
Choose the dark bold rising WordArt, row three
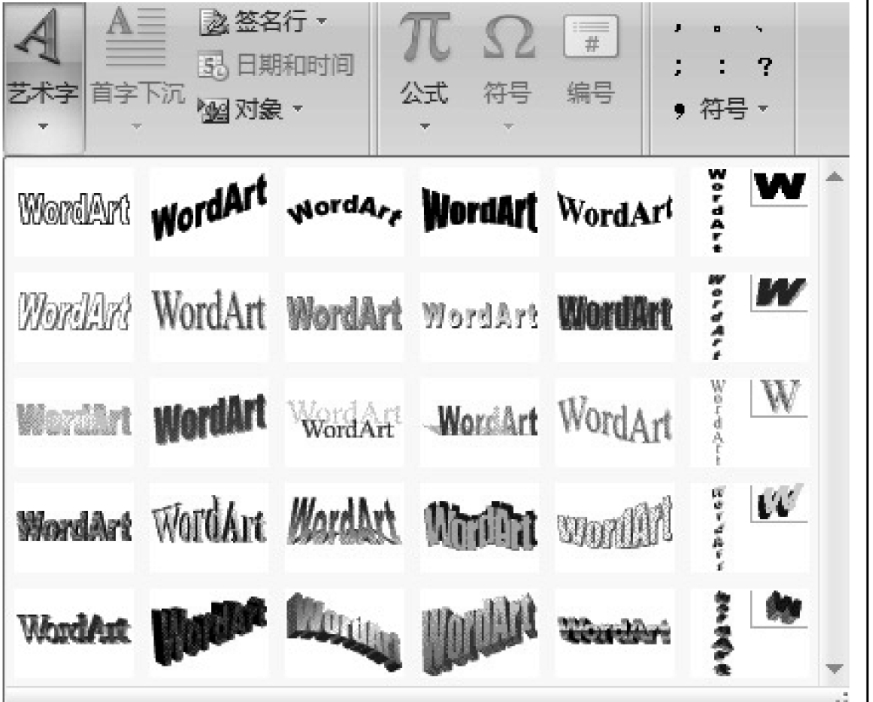[209, 421]
